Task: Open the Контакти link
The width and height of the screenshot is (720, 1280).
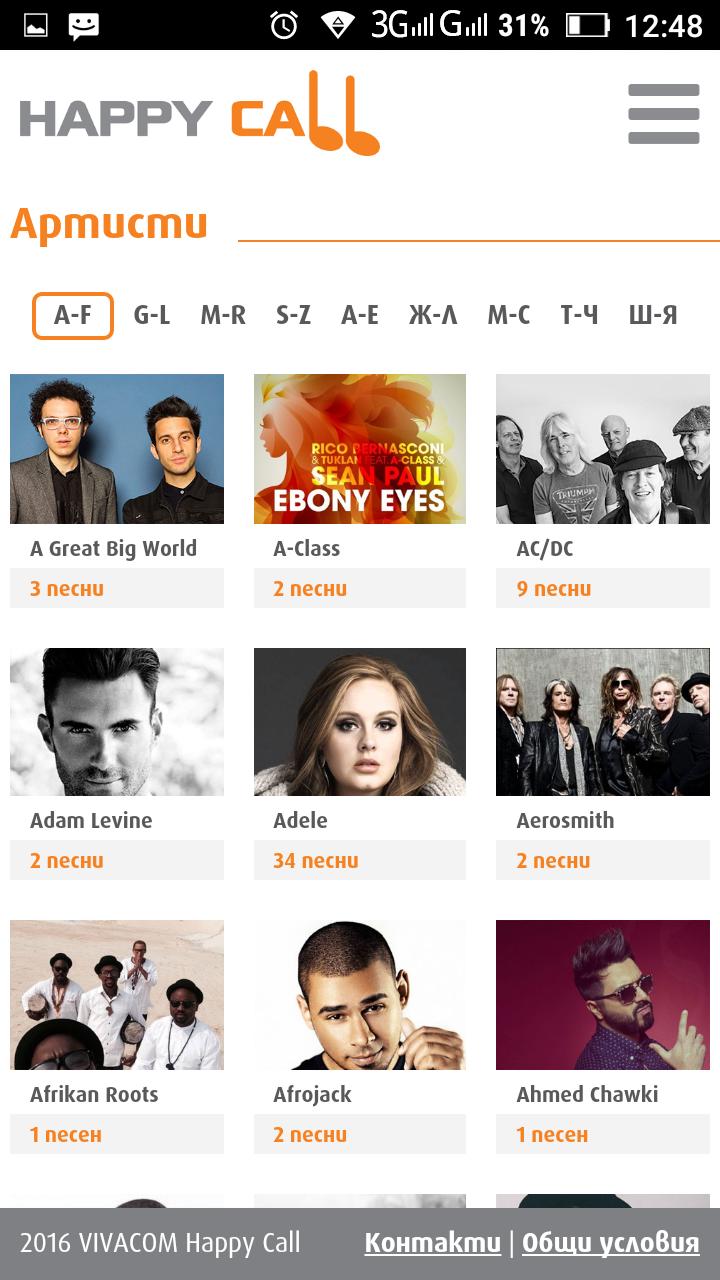Action: click(x=433, y=1243)
